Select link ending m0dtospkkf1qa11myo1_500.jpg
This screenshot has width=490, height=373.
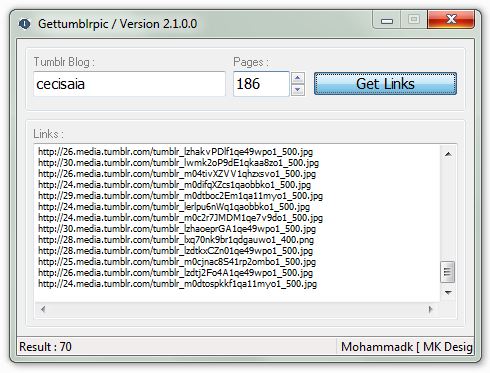coord(177,284)
